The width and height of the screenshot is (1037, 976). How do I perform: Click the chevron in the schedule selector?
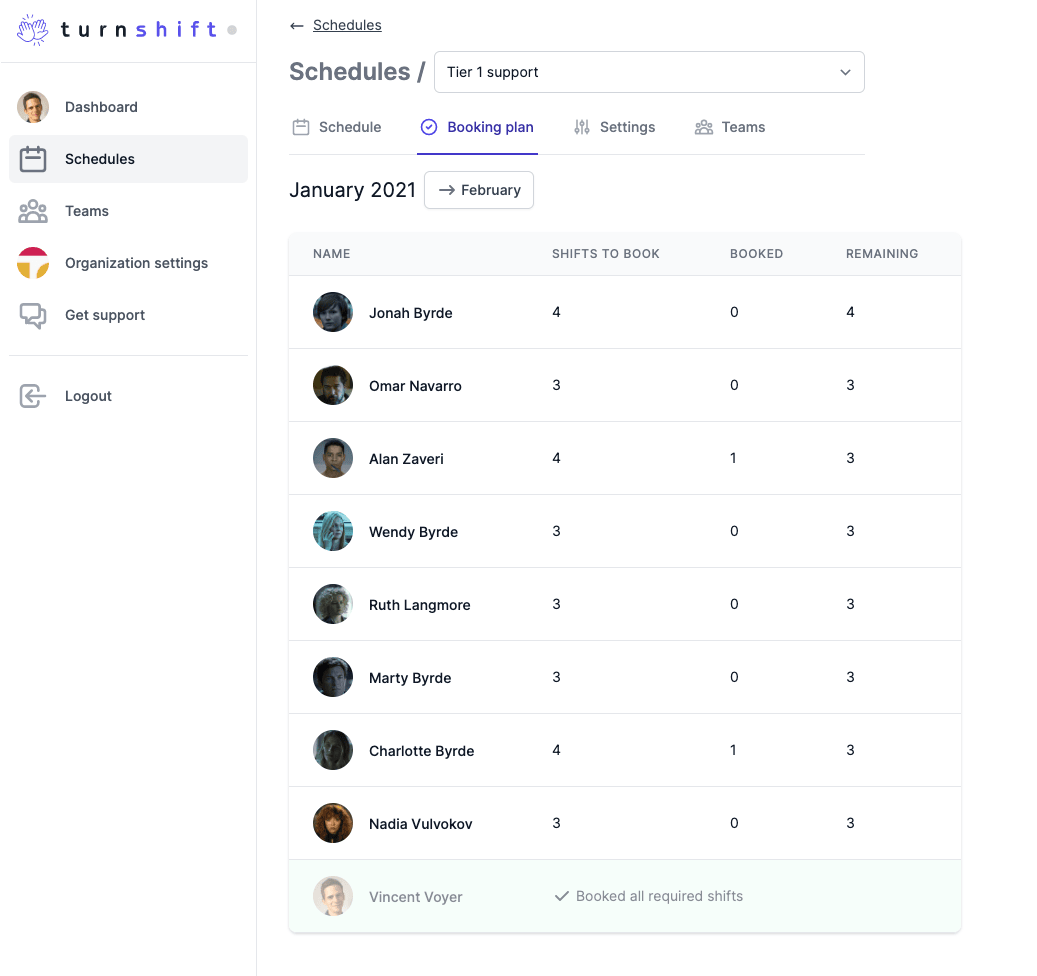[845, 72]
